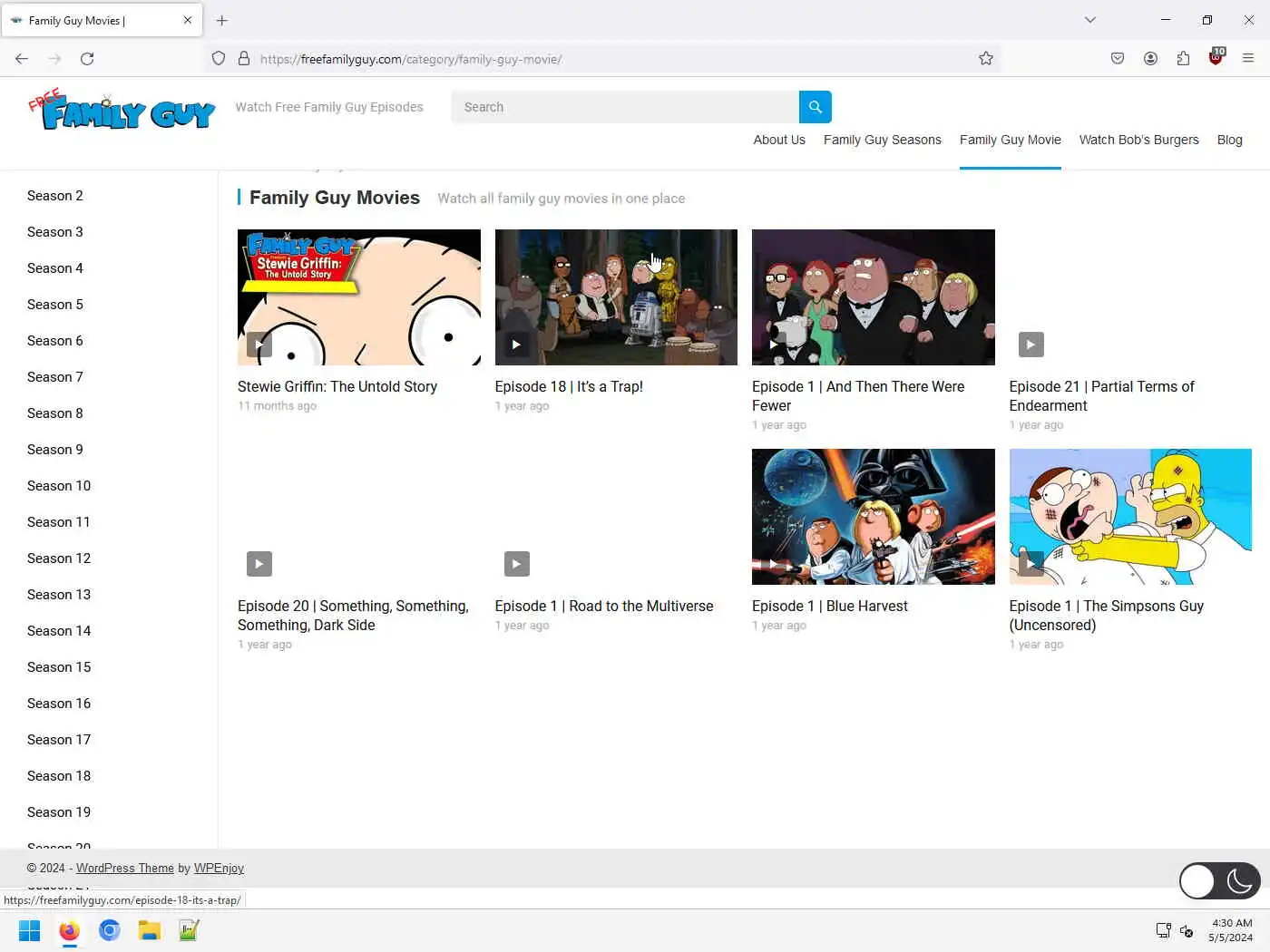Open Season 2 in sidebar

point(55,196)
